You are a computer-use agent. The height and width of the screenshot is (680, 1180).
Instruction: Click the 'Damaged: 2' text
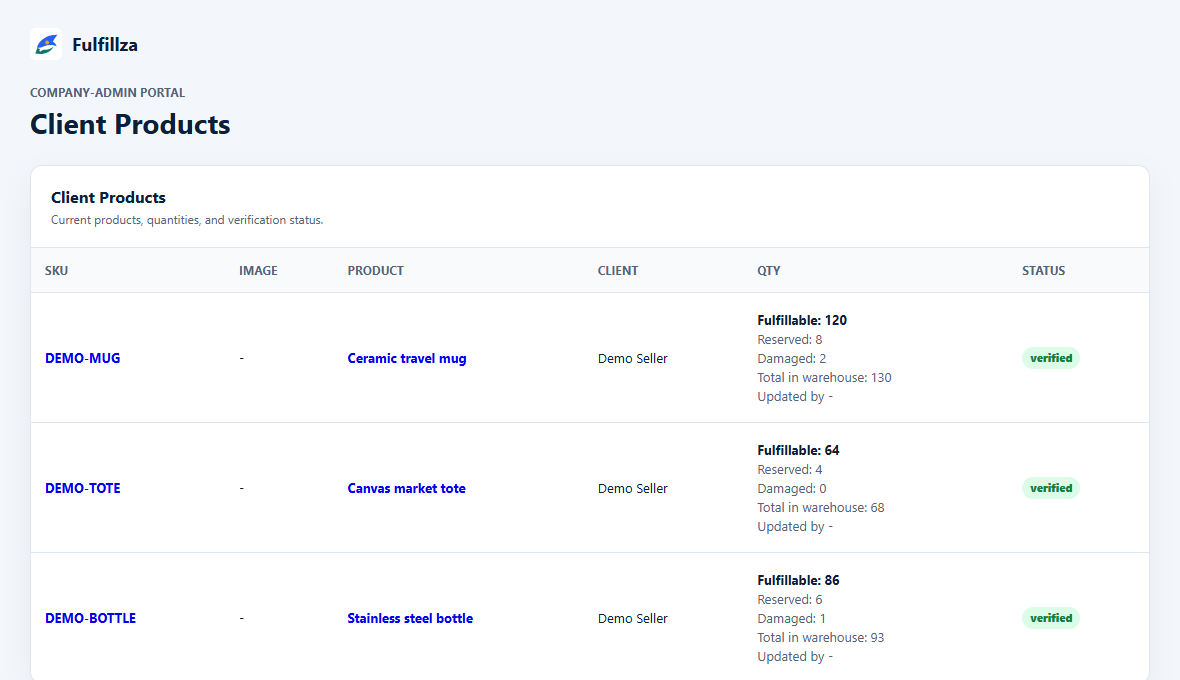(x=792, y=359)
